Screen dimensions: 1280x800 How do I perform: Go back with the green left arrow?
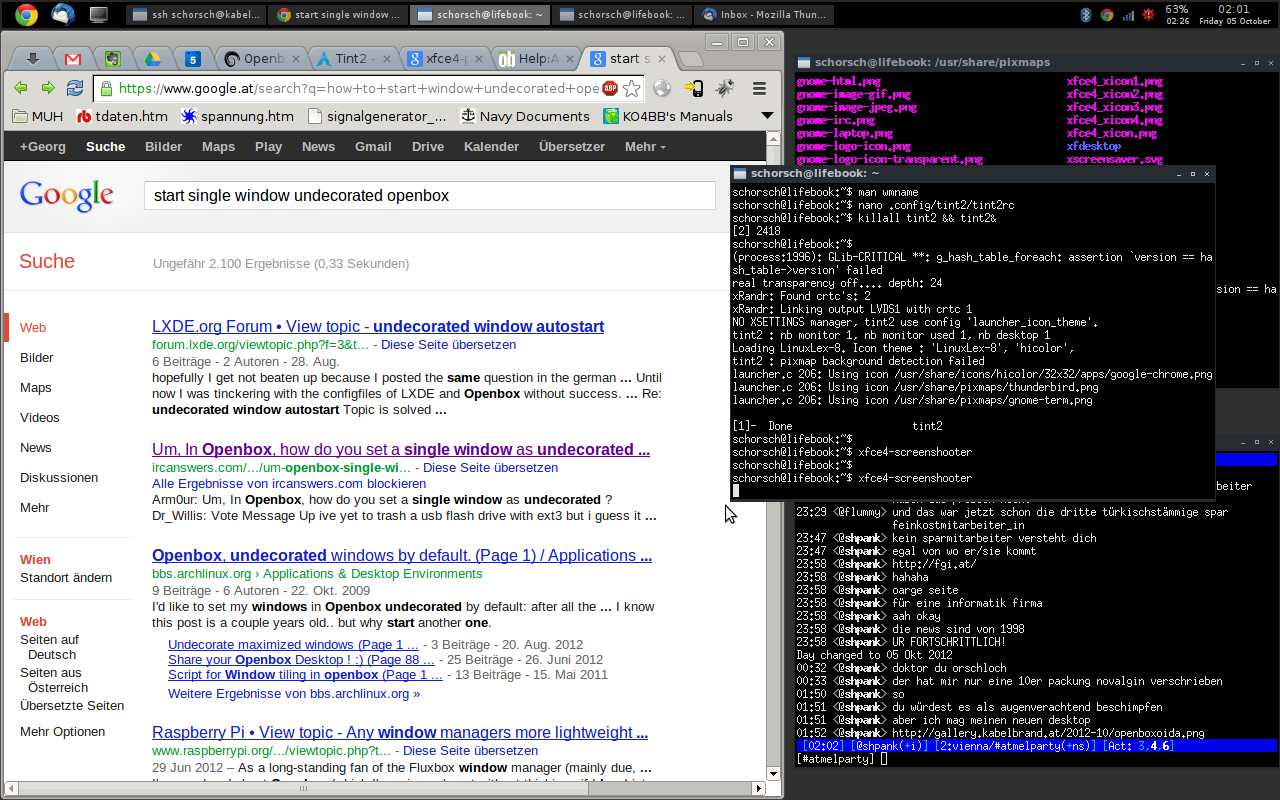click(21, 88)
